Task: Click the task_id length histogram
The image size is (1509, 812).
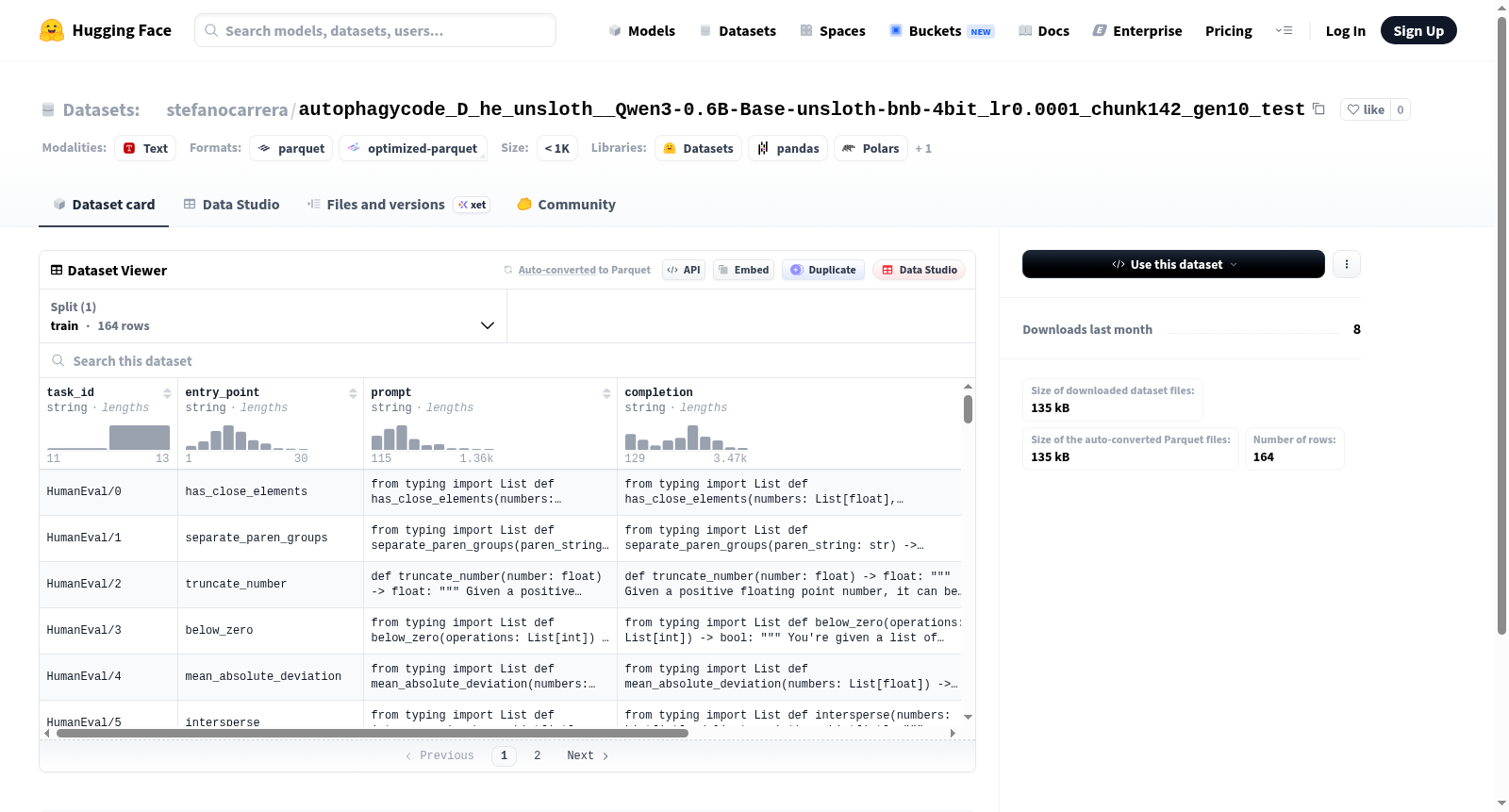Action: (x=108, y=438)
